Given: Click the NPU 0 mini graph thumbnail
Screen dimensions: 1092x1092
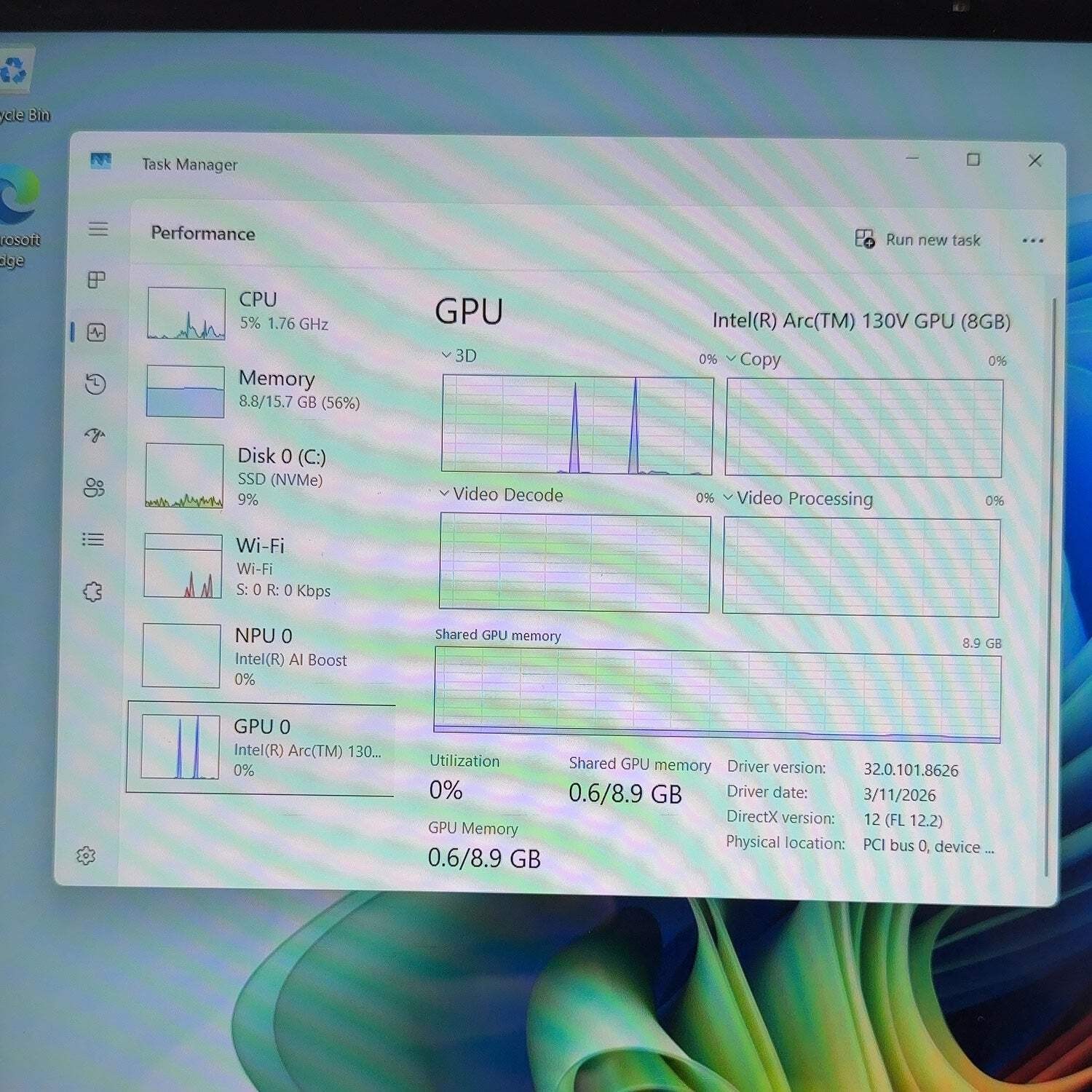Looking at the screenshot, I should (x=181, y=655).
